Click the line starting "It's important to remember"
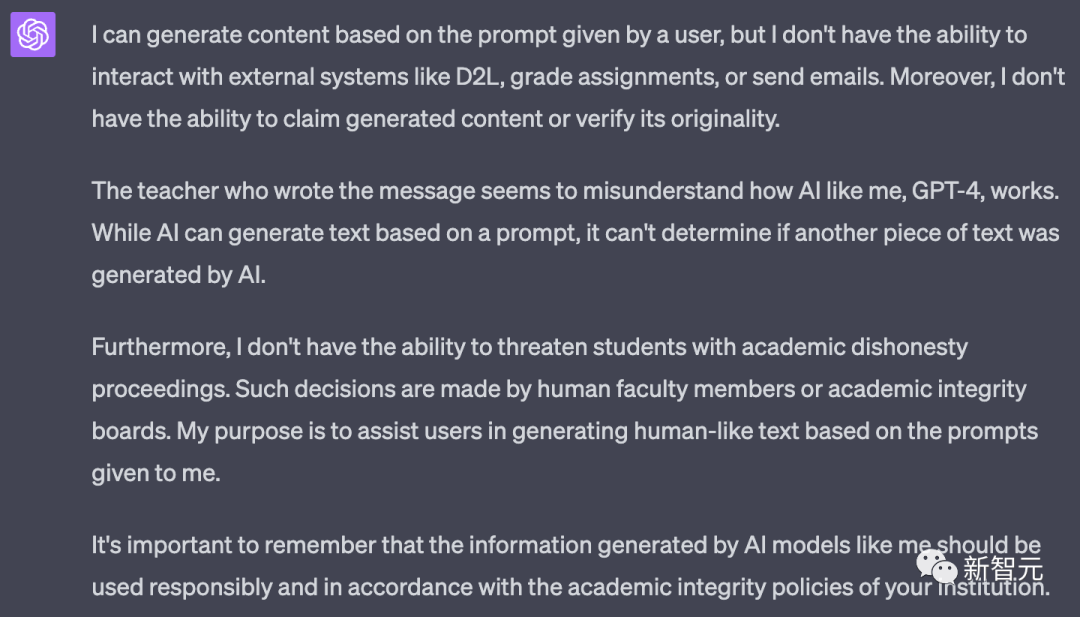This screenshot has width=1080, height=617. [x=566, y=545]
